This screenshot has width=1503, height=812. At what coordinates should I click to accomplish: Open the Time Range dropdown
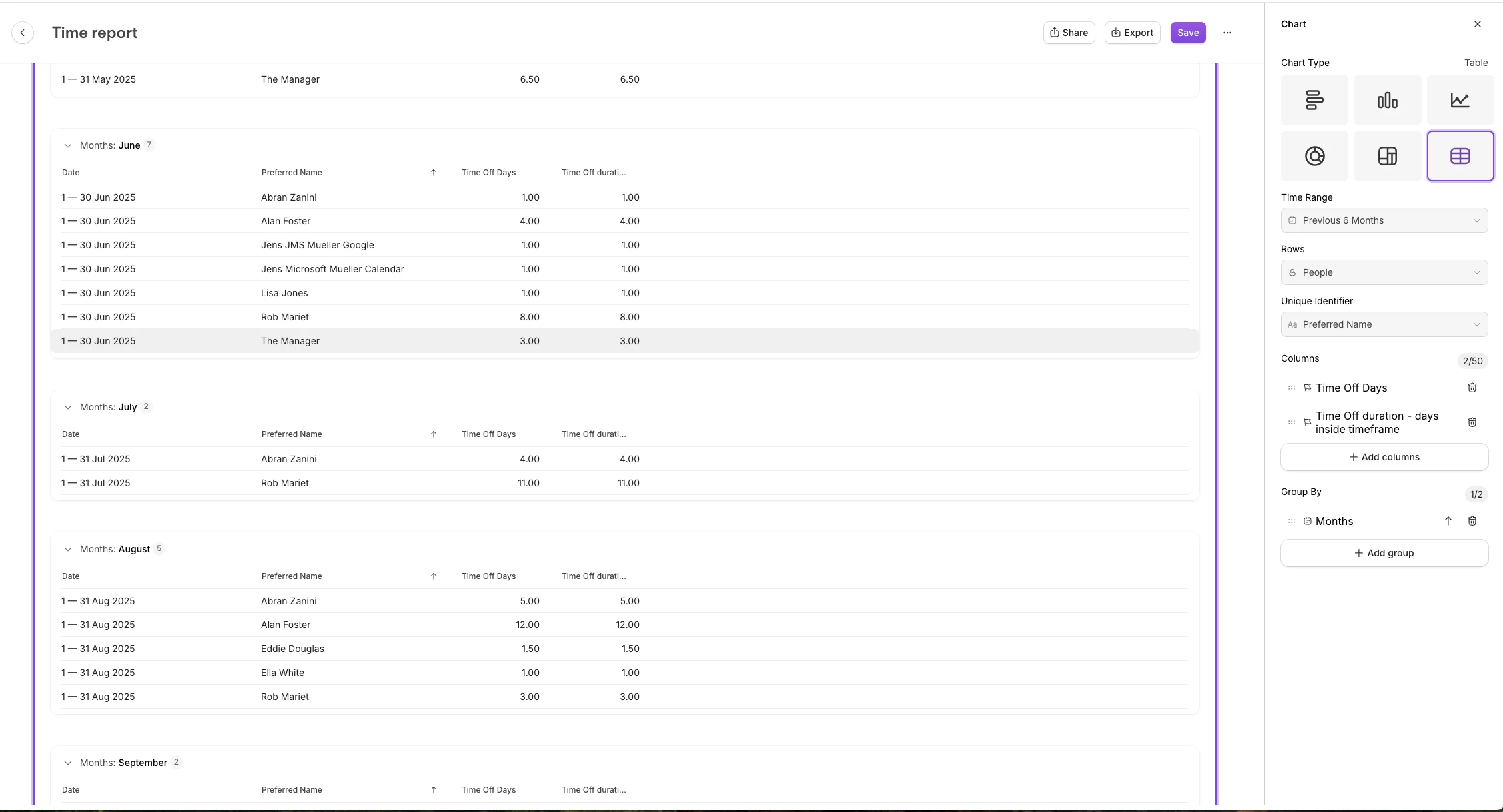click(x=1384, y=220)
